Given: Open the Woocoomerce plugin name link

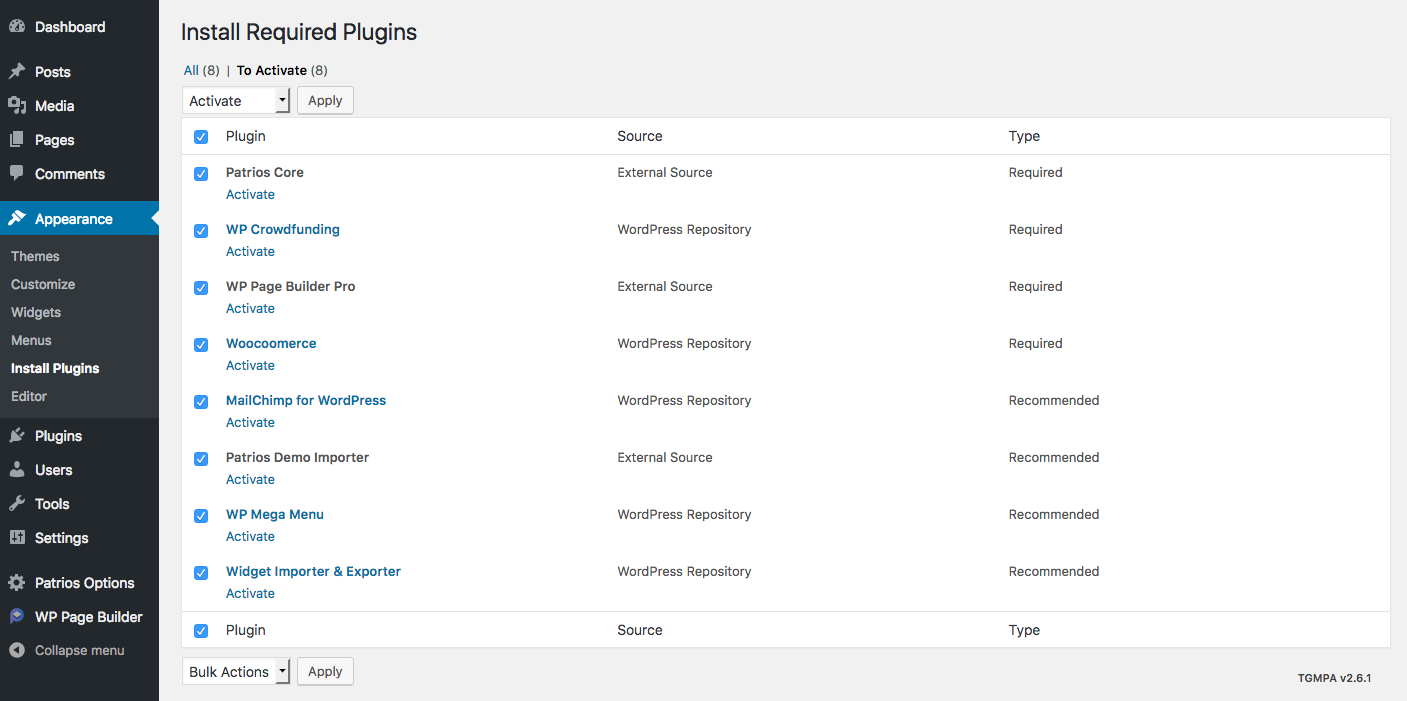Looking at the screenshot, I should 271,344.
